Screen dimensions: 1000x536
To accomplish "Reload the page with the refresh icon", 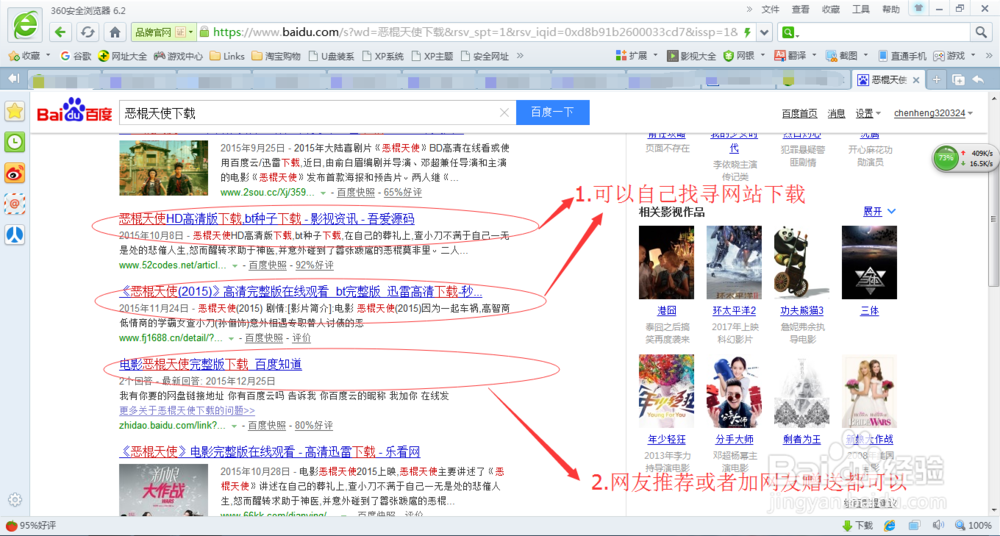I will [87, 31].
